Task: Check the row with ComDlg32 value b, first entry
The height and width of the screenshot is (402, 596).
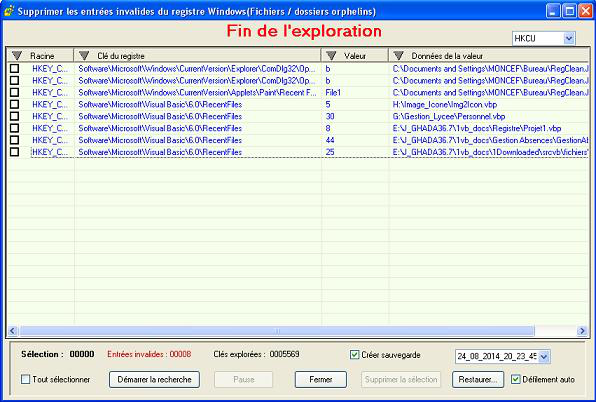Action: coord(14,68)
